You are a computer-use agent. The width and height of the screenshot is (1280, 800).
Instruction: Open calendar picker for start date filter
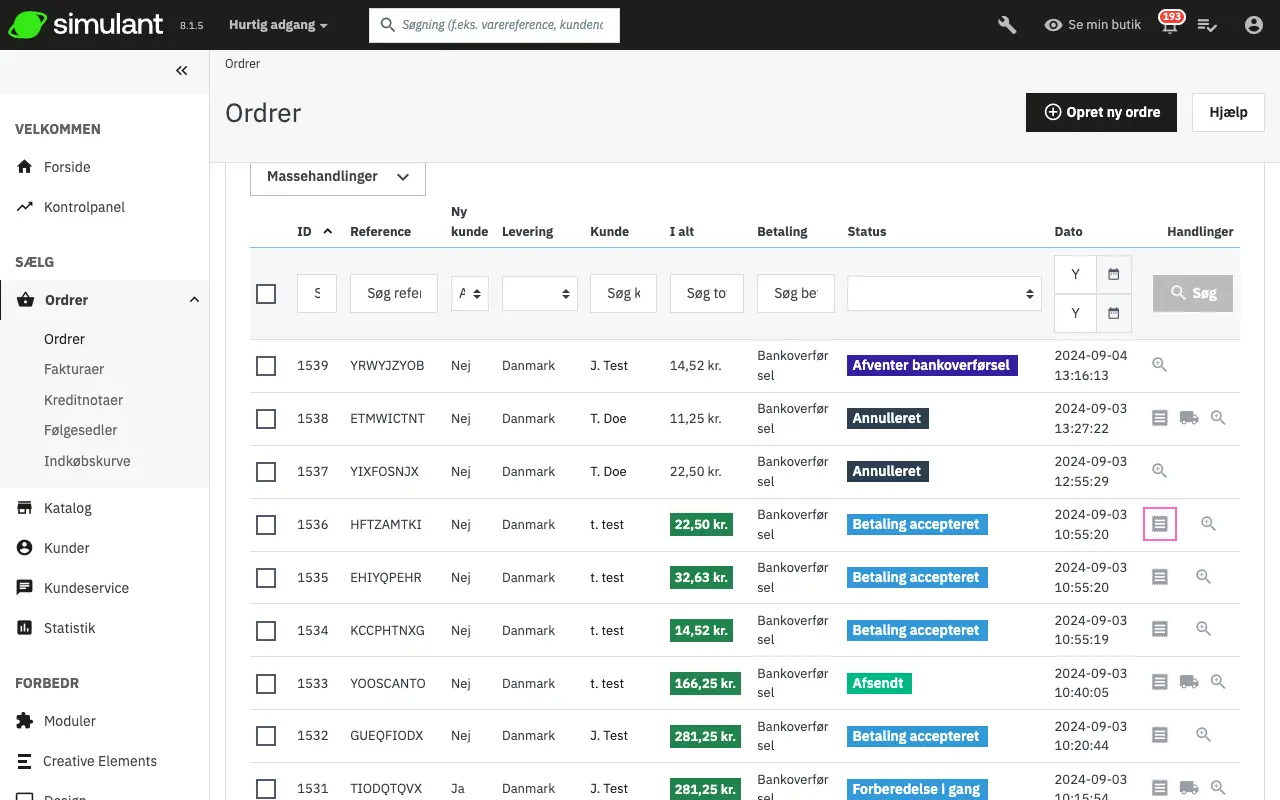[x=1113, y=274]
